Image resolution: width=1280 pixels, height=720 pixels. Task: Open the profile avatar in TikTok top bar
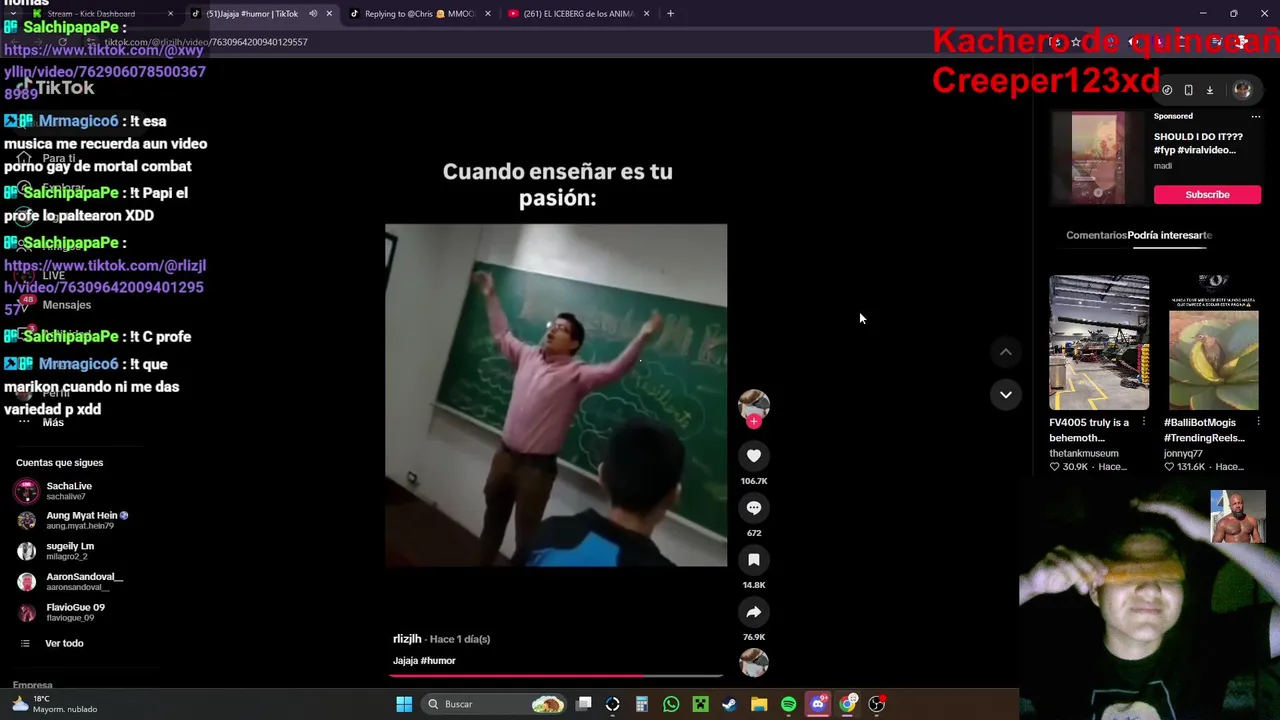pyautogui.click(x=1242, y=90)
